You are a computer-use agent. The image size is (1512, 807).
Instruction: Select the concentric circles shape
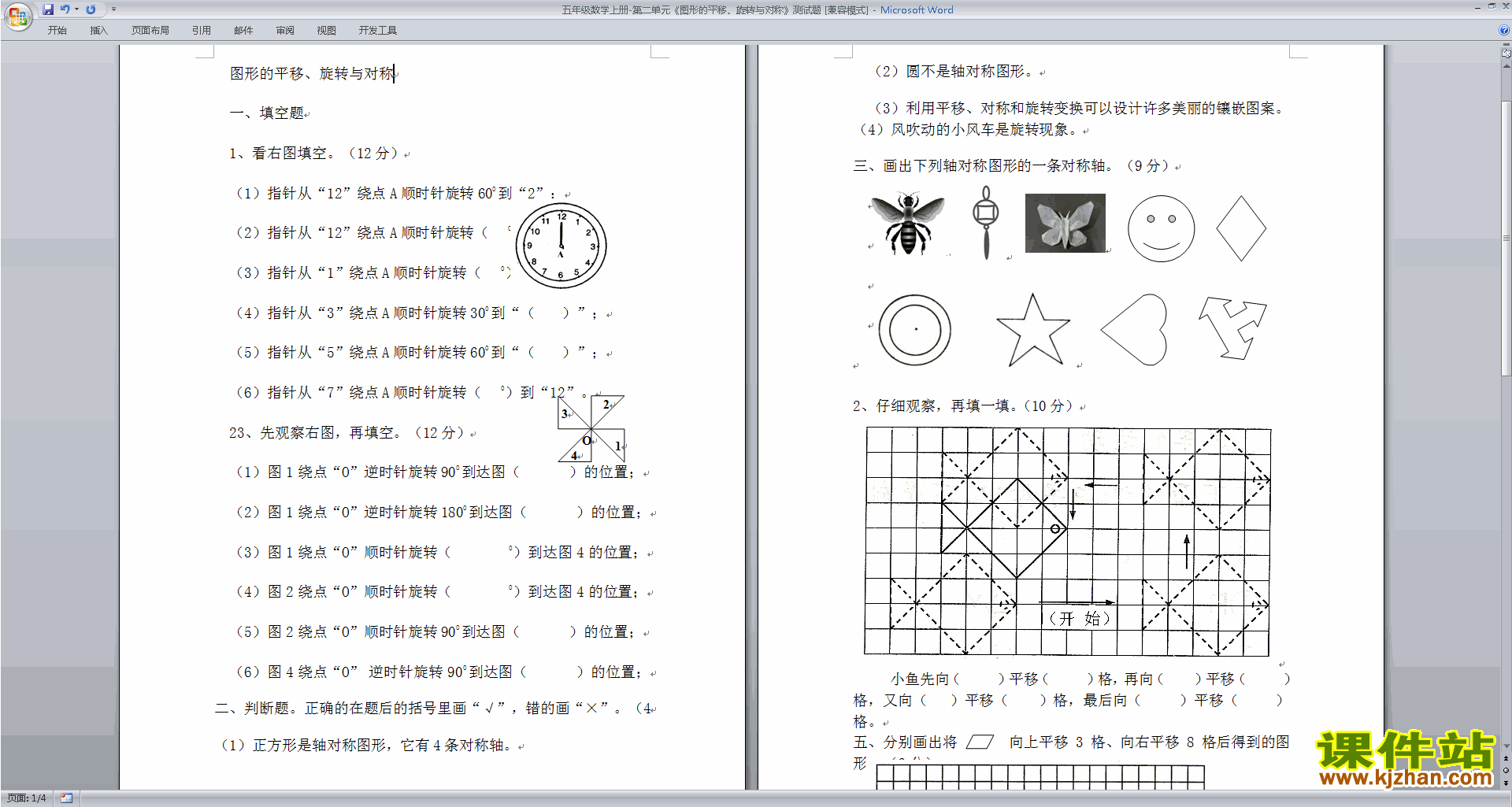tap(914, 329)
